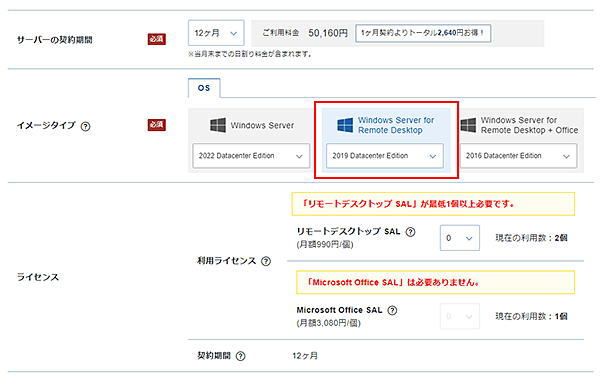
Task: Click the リモートデスクトップ SAL required warning message
Action: (433, 204)
